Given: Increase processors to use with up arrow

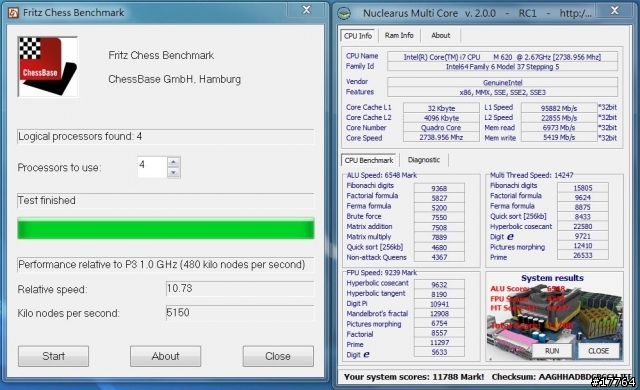Looking at the screenshot, I should coord(173,162).
